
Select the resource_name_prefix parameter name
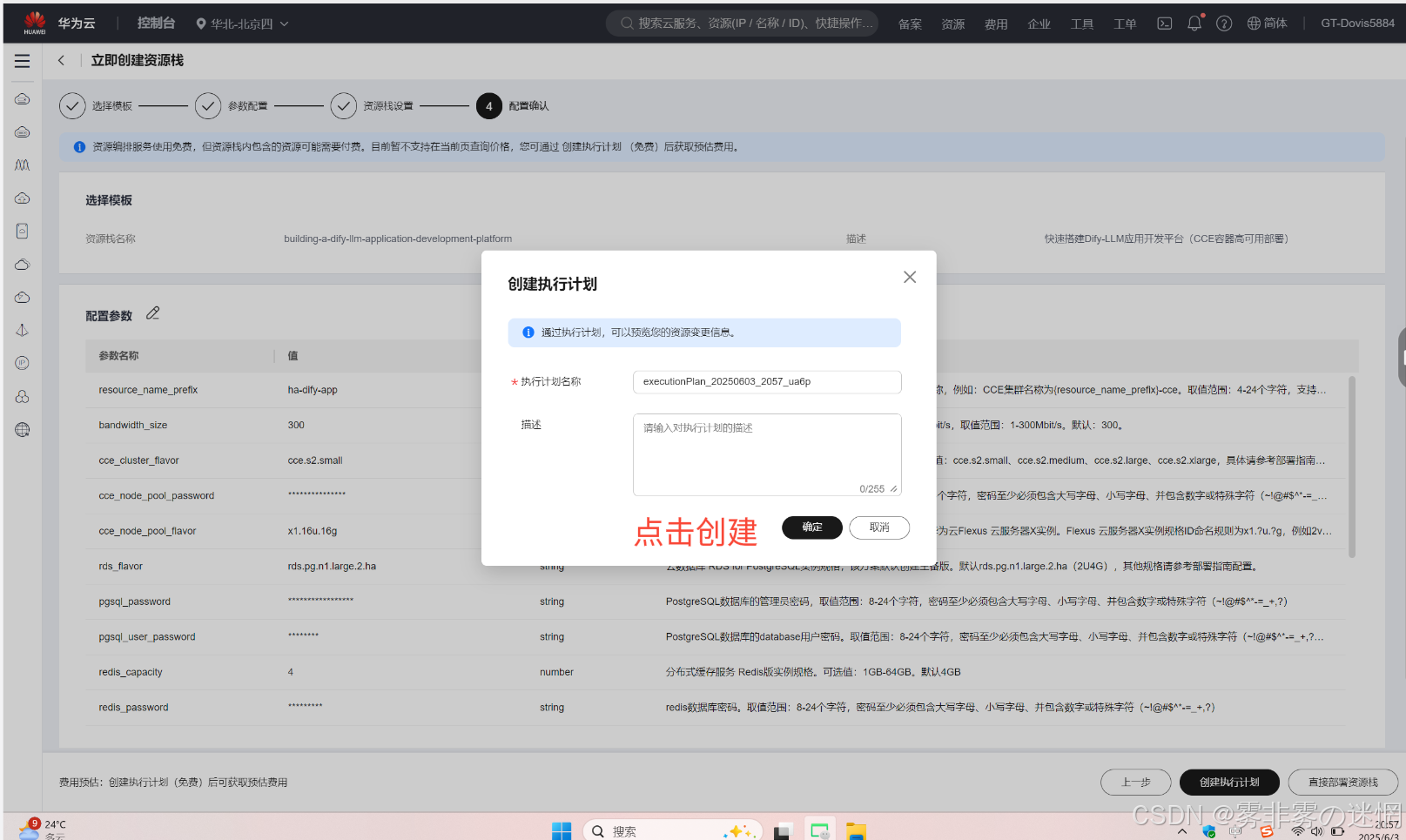click(148, 390)
